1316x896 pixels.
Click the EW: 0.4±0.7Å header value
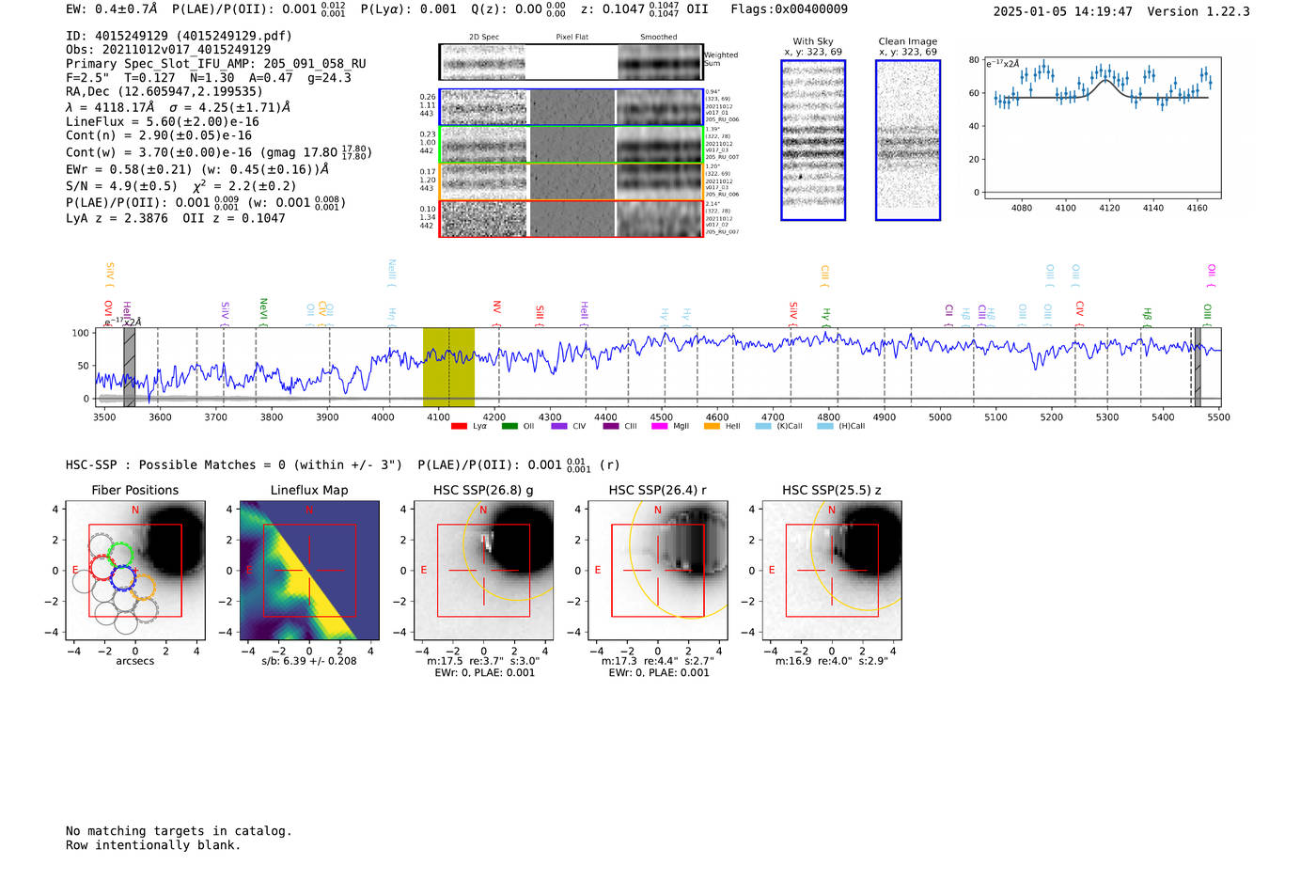pos(111,9)
